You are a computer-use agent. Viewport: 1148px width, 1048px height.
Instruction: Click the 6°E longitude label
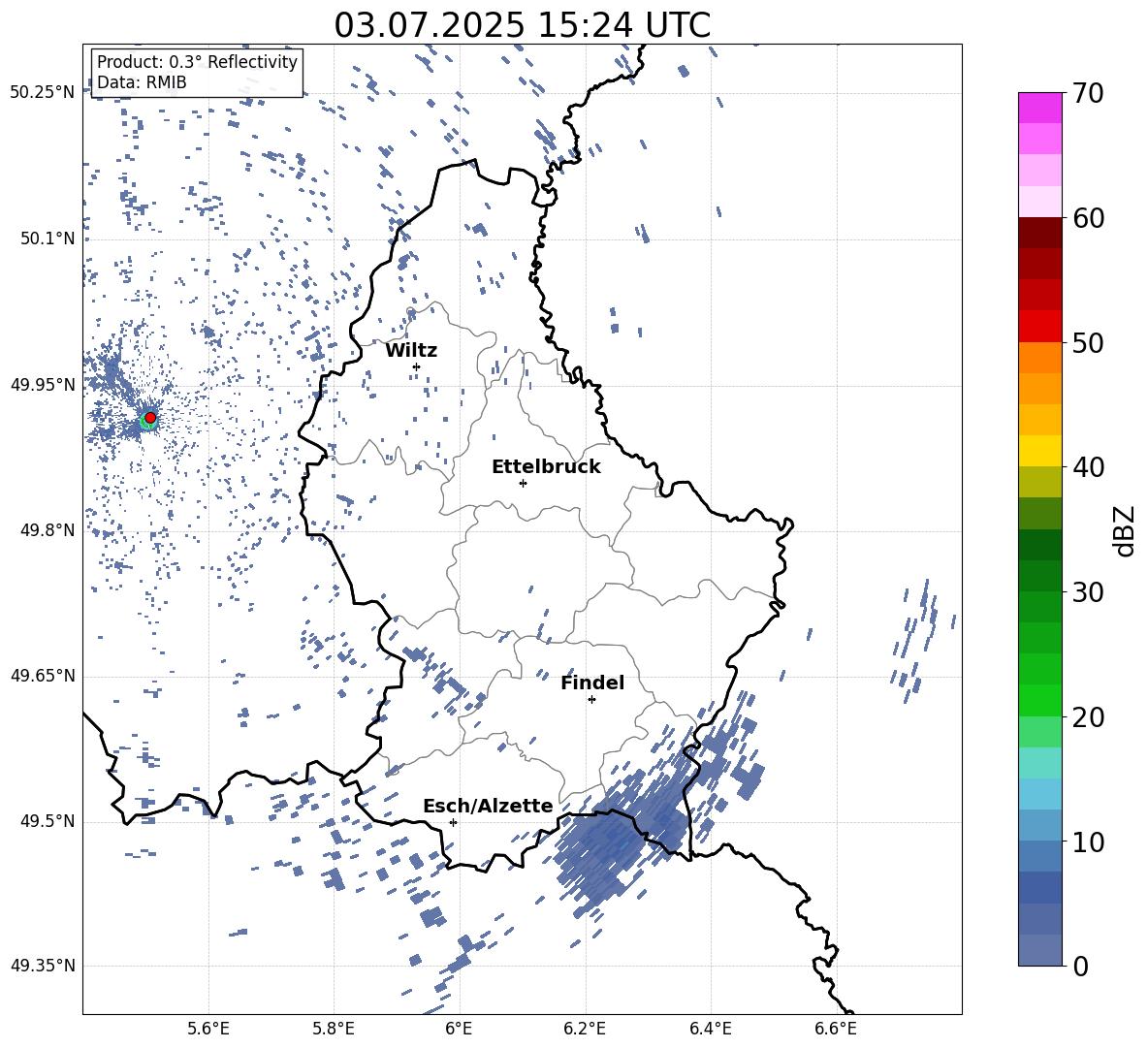[x=459, y=1029]
